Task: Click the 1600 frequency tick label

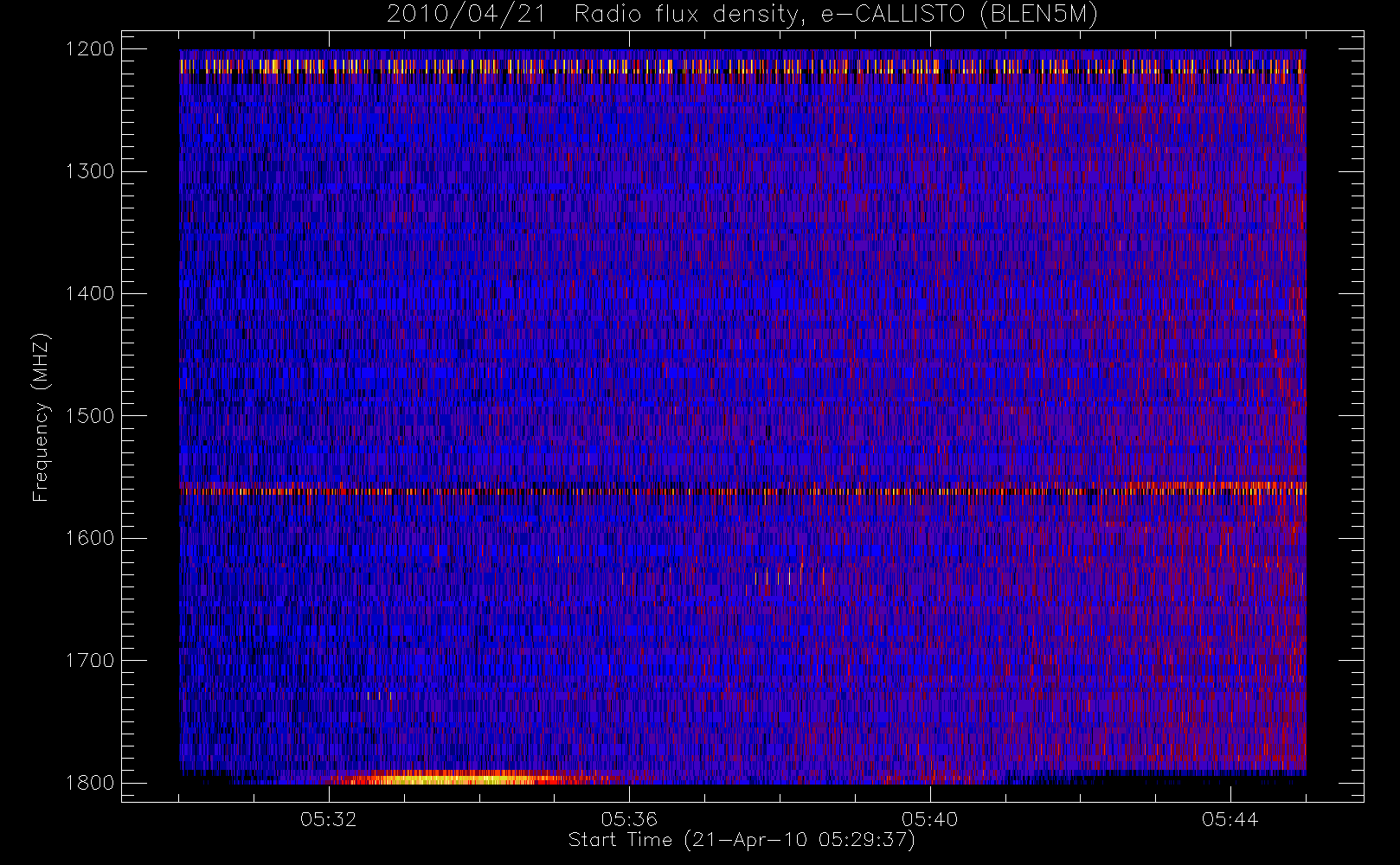Action: [90, 538]
